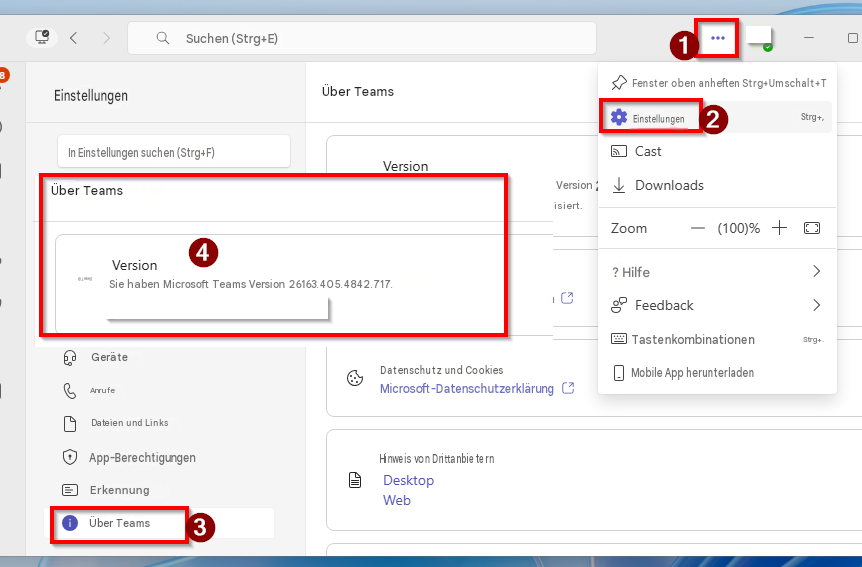
Task: Click the back navigation arrow
Action: click(x=74, y=38)
